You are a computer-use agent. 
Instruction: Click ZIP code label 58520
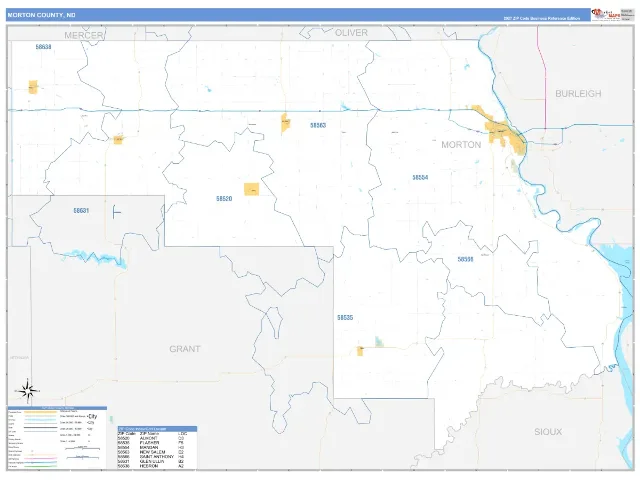tap(224, 198)
